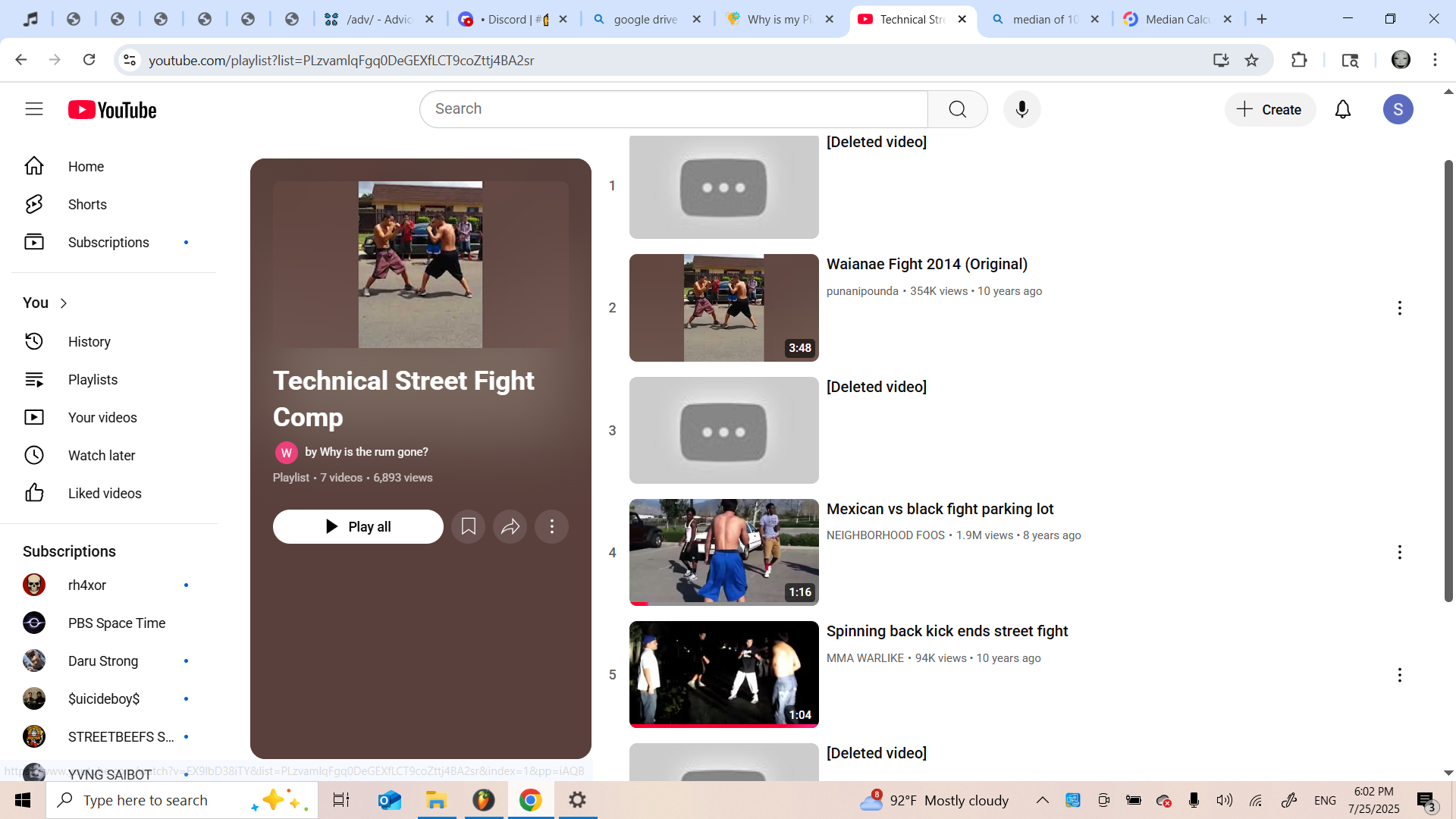Share the playlist via arrow icon
The height and width of the screenshot is (819, 1456).
click(x=510, y=526)
